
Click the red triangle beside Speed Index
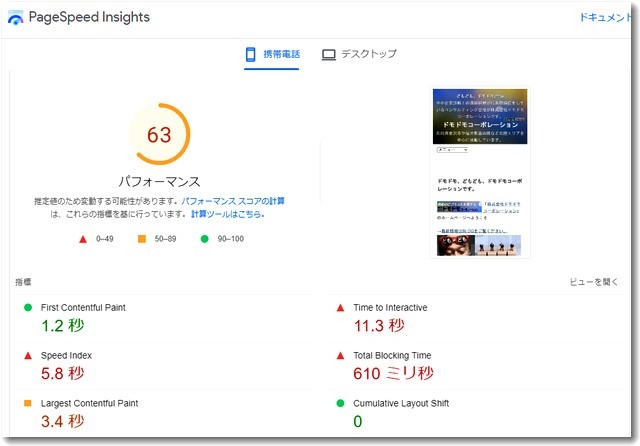pyautogui.click(x=28, y=356)
